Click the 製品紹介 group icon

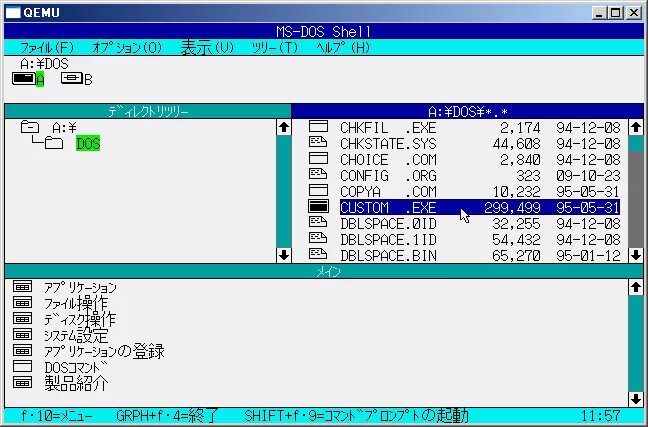pos(22,382)
